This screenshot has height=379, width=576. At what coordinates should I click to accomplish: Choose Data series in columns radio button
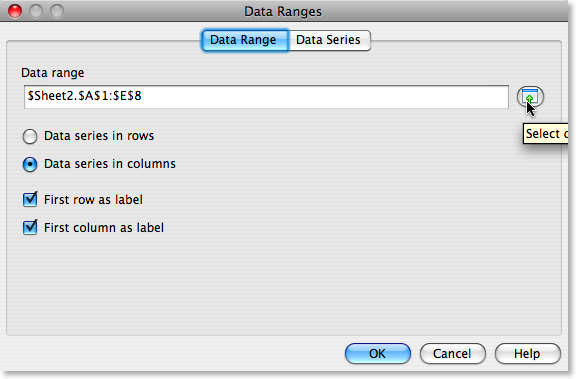click(30, 164)
